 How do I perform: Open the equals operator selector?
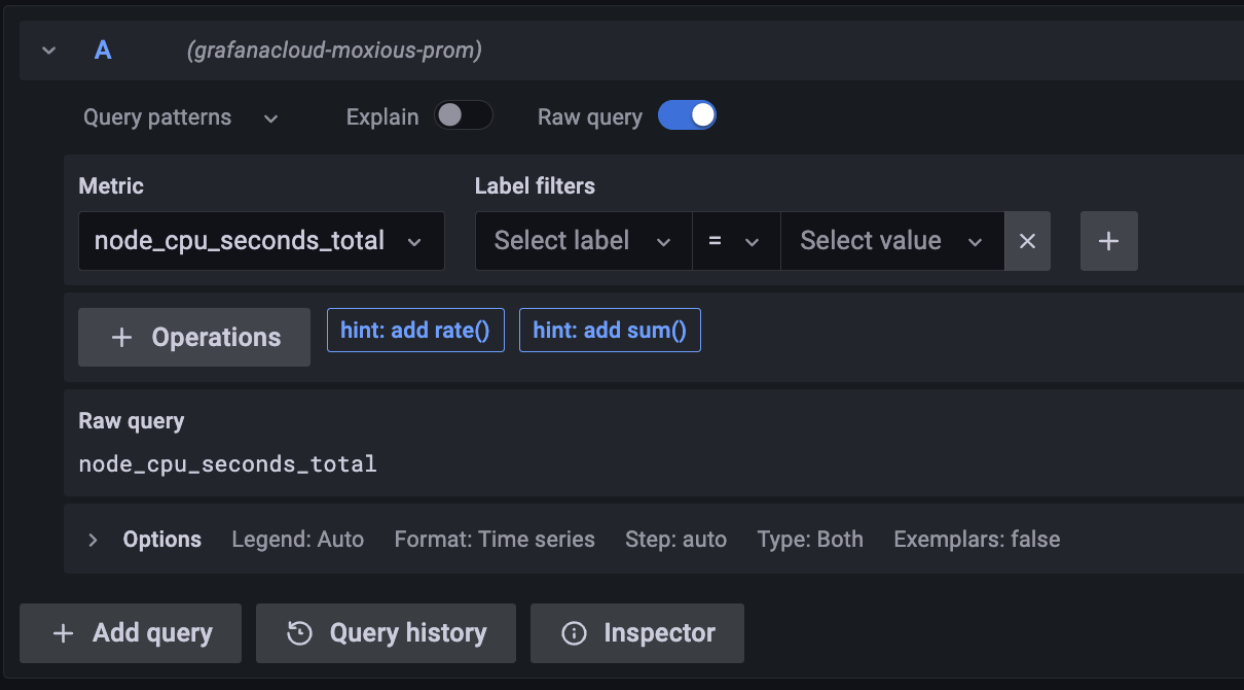736,241
